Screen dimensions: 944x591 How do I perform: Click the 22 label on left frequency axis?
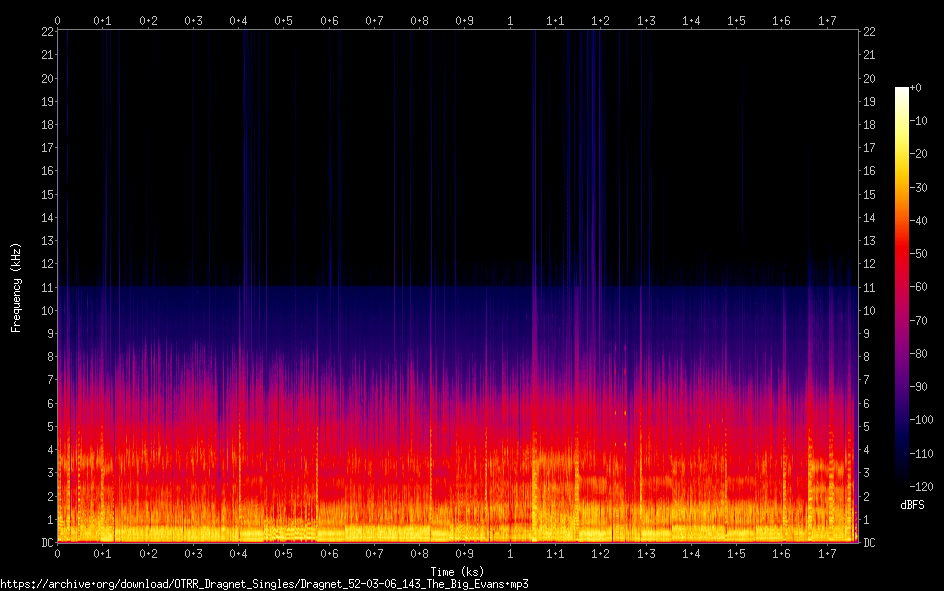46,32
